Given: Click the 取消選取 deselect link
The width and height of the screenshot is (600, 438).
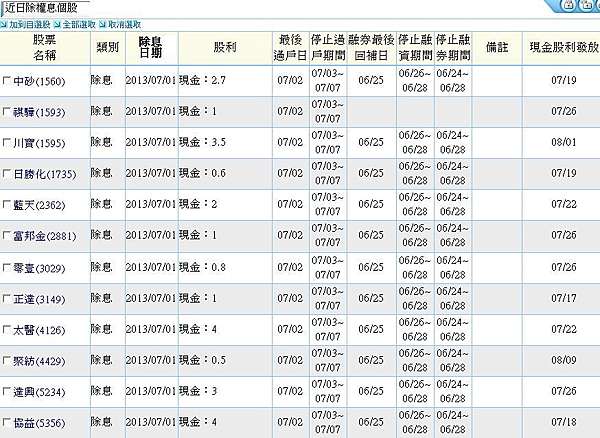Looking at the screenshot, I should (124, 24).
